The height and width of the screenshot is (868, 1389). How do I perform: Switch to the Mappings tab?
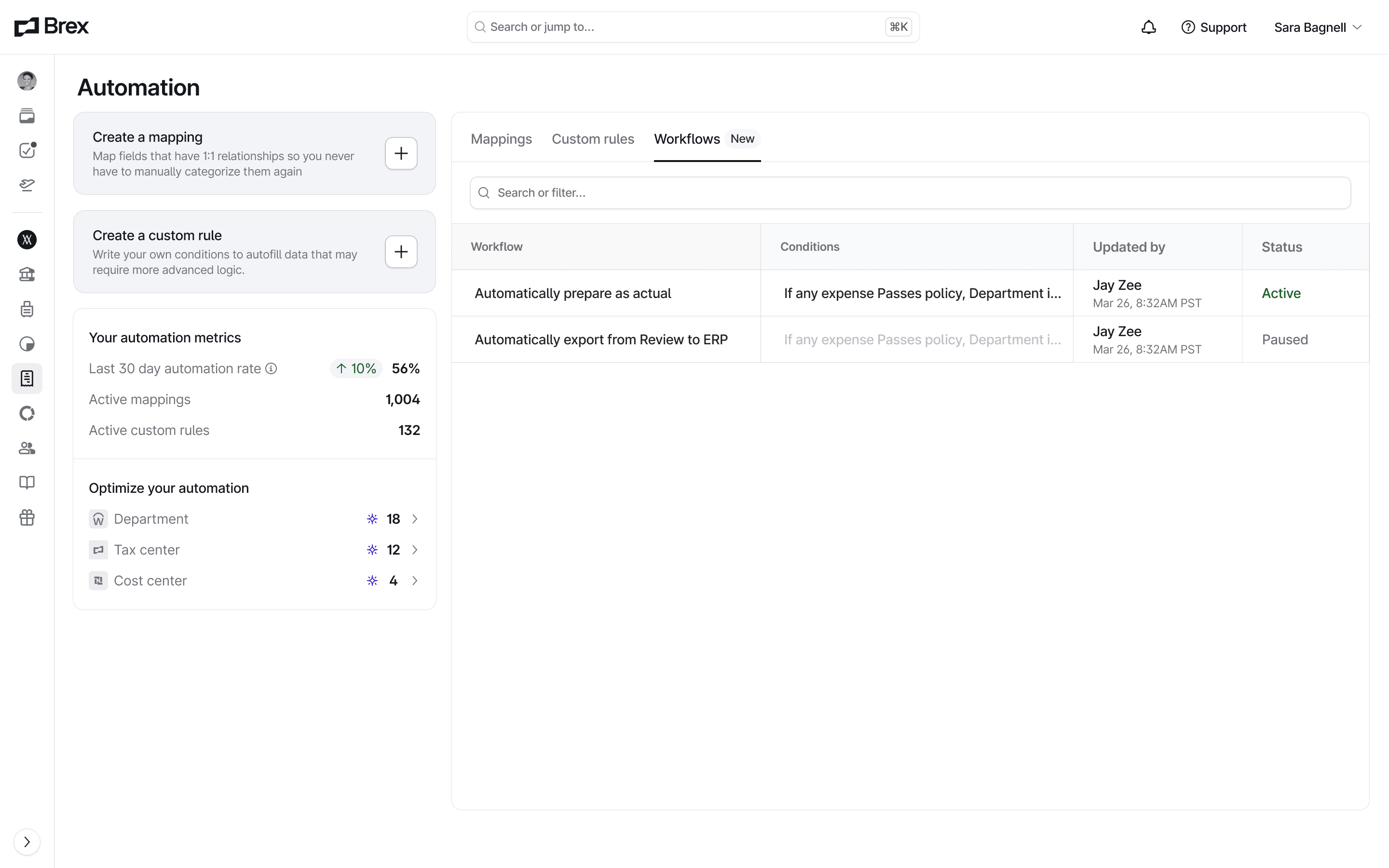(x=501, y=139)
